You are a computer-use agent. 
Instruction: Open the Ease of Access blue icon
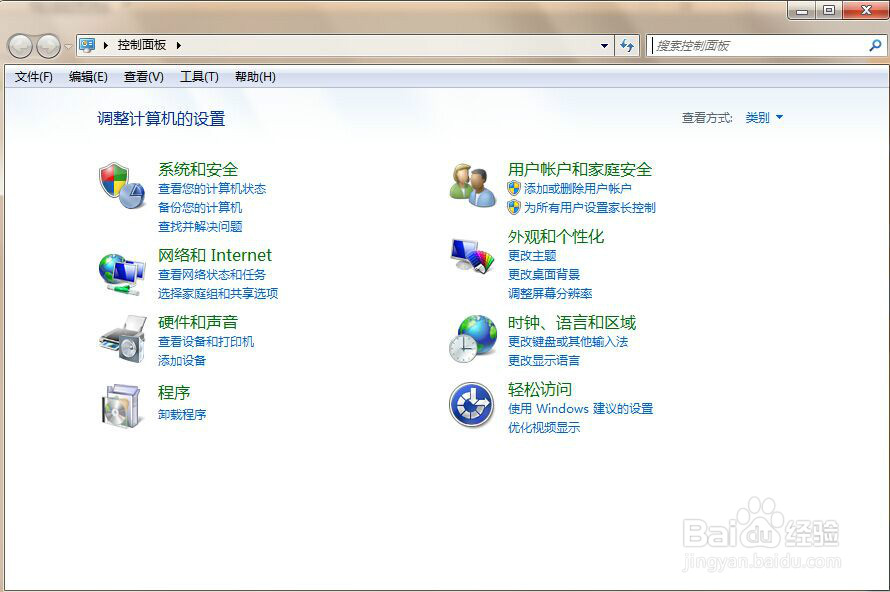point(472,405)
